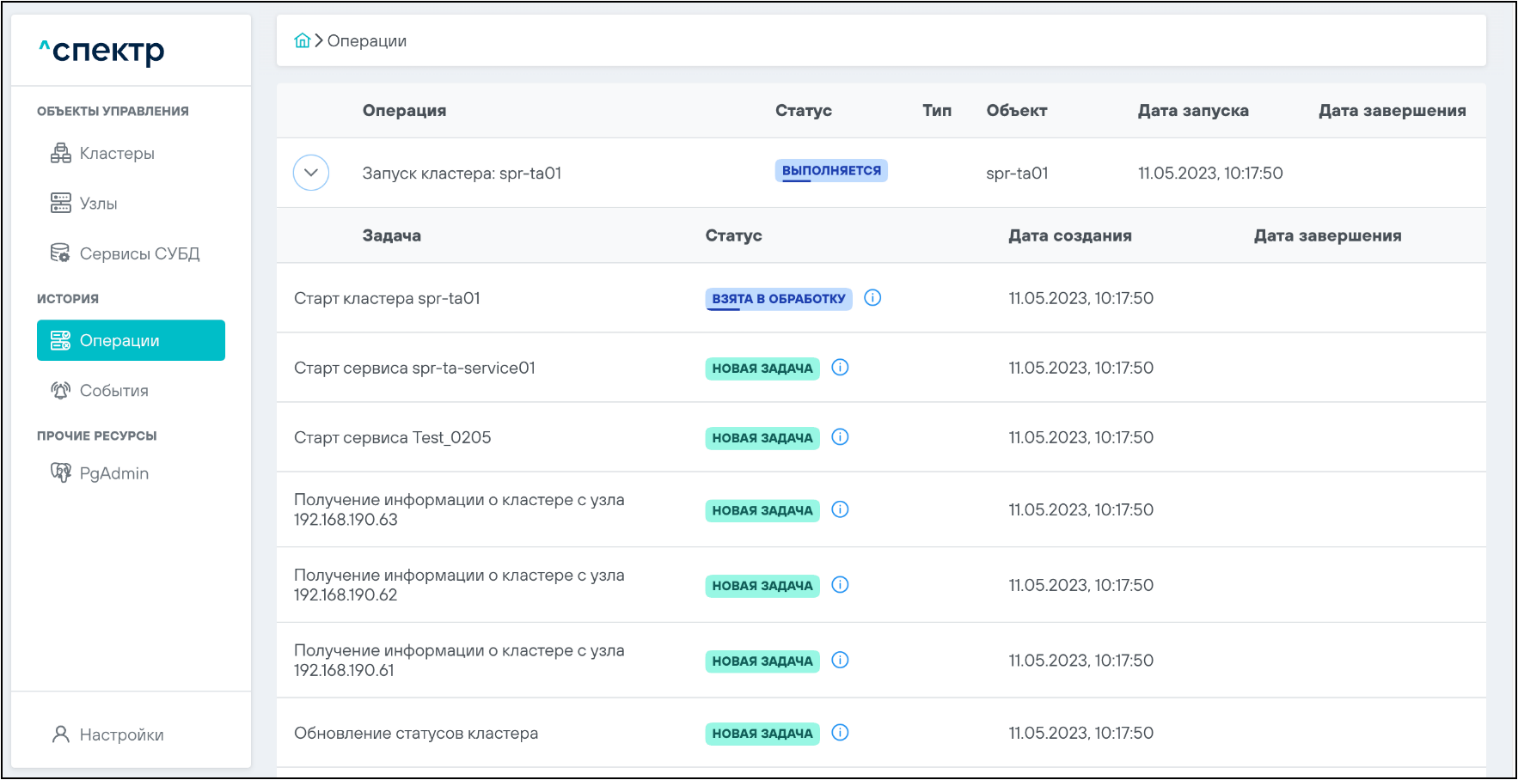1518x780 pixels.
Task: Click info icon next to Старт кластера spr-ta01
Action: (872, 298)
